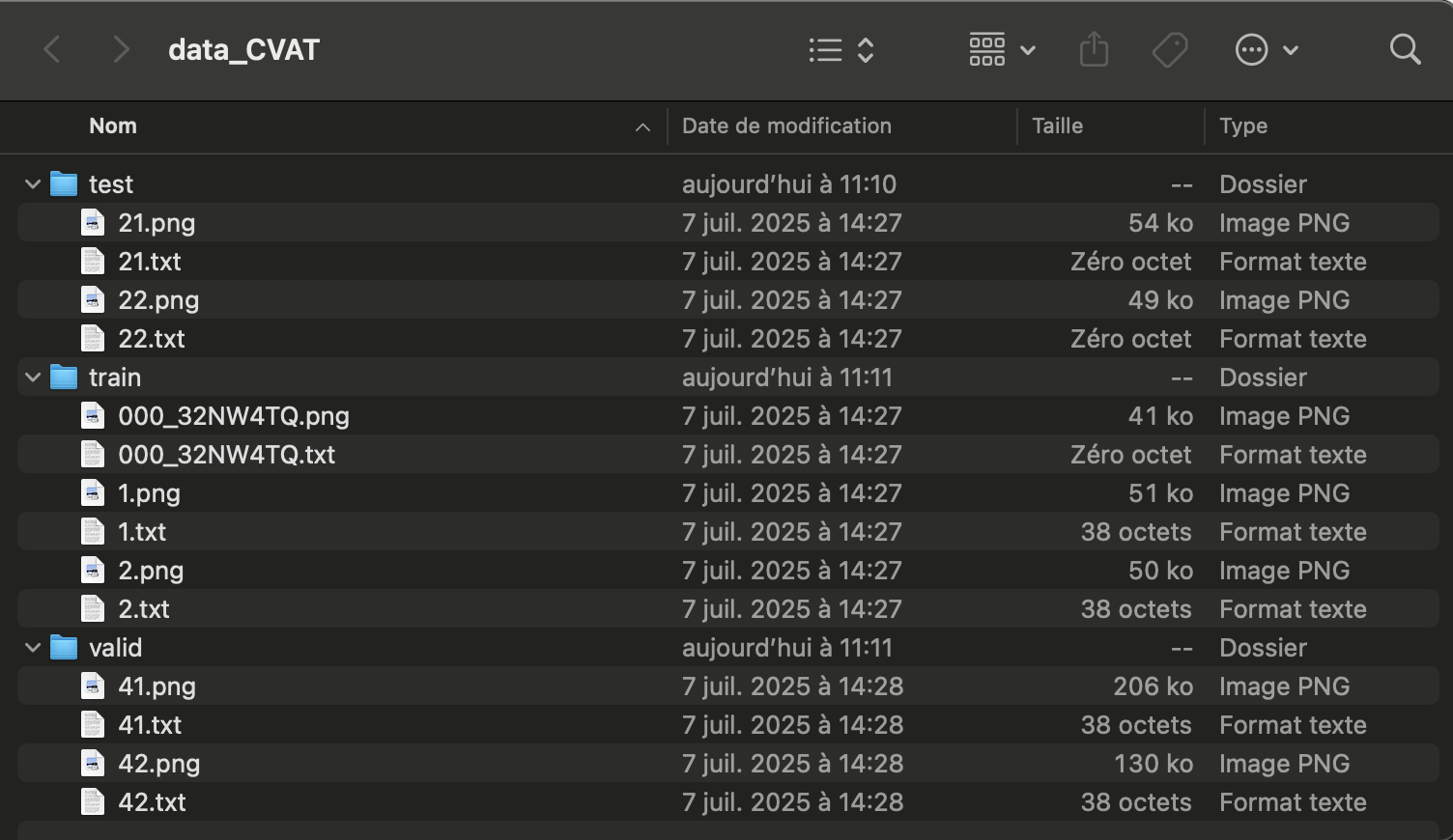Click the 42.png file icon
This screenshot has width=1453, height=840.
[93, 763]
